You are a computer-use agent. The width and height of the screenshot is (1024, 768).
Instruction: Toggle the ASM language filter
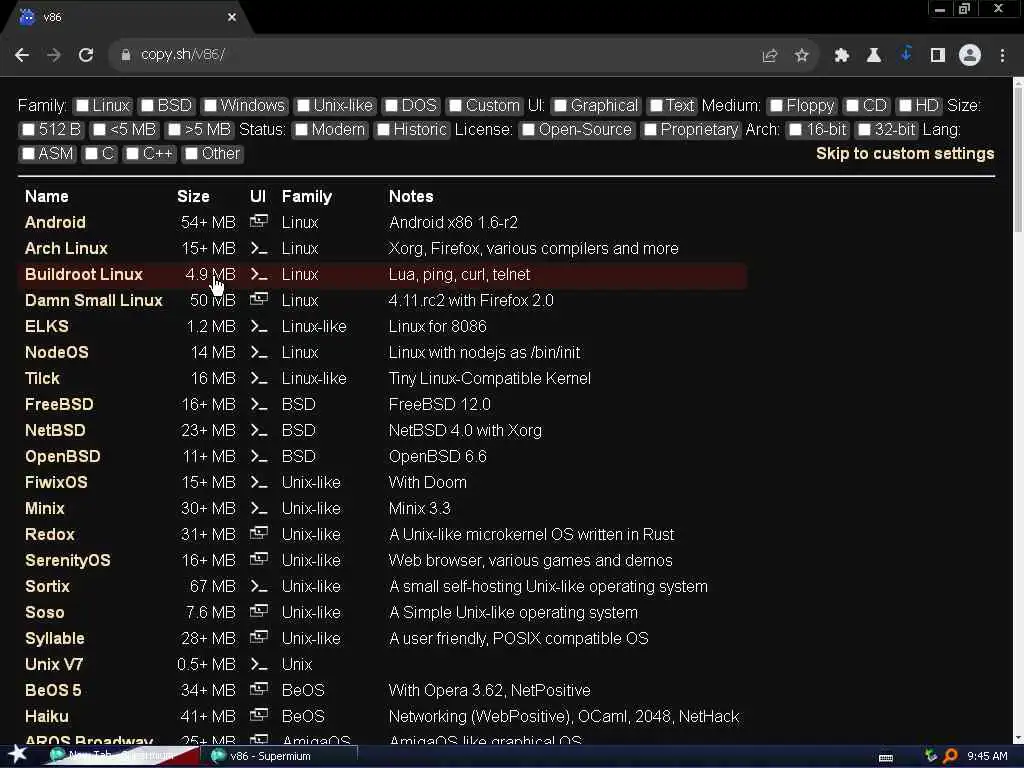(28, 154)
